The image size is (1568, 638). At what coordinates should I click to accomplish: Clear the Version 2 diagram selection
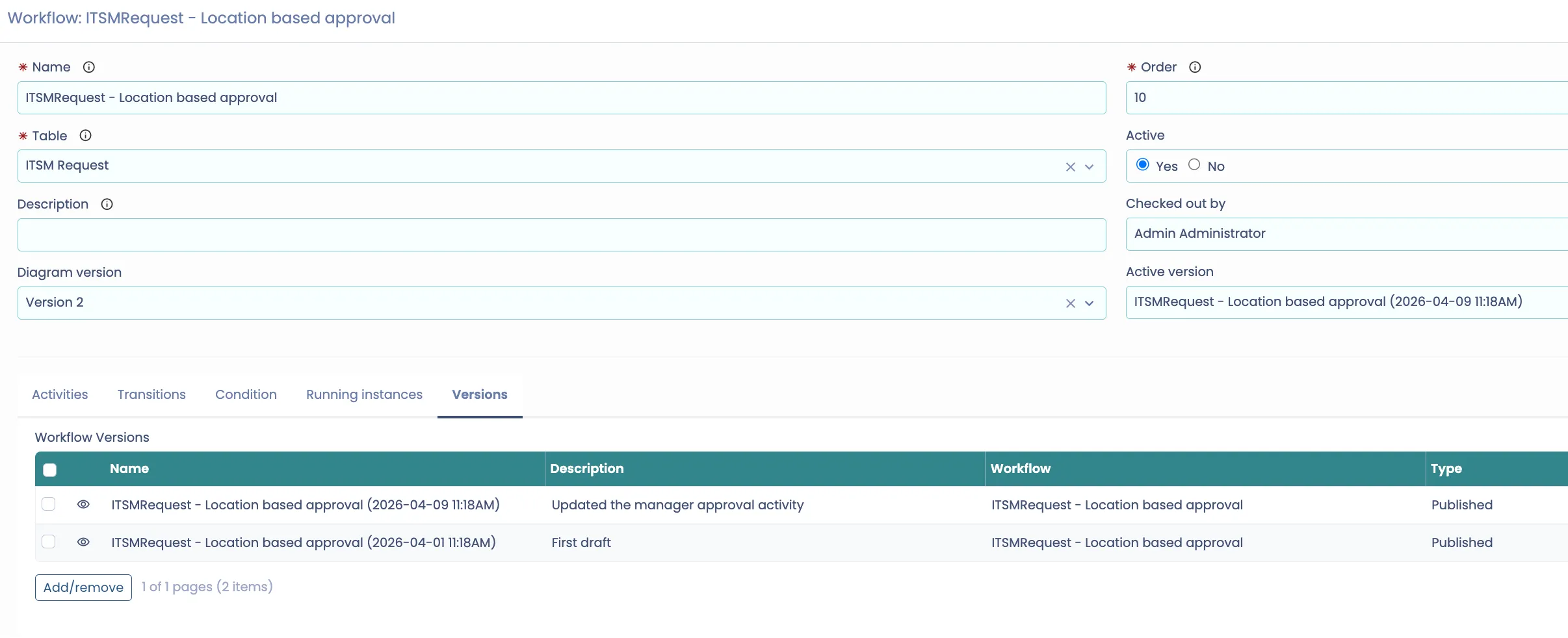1070,303
